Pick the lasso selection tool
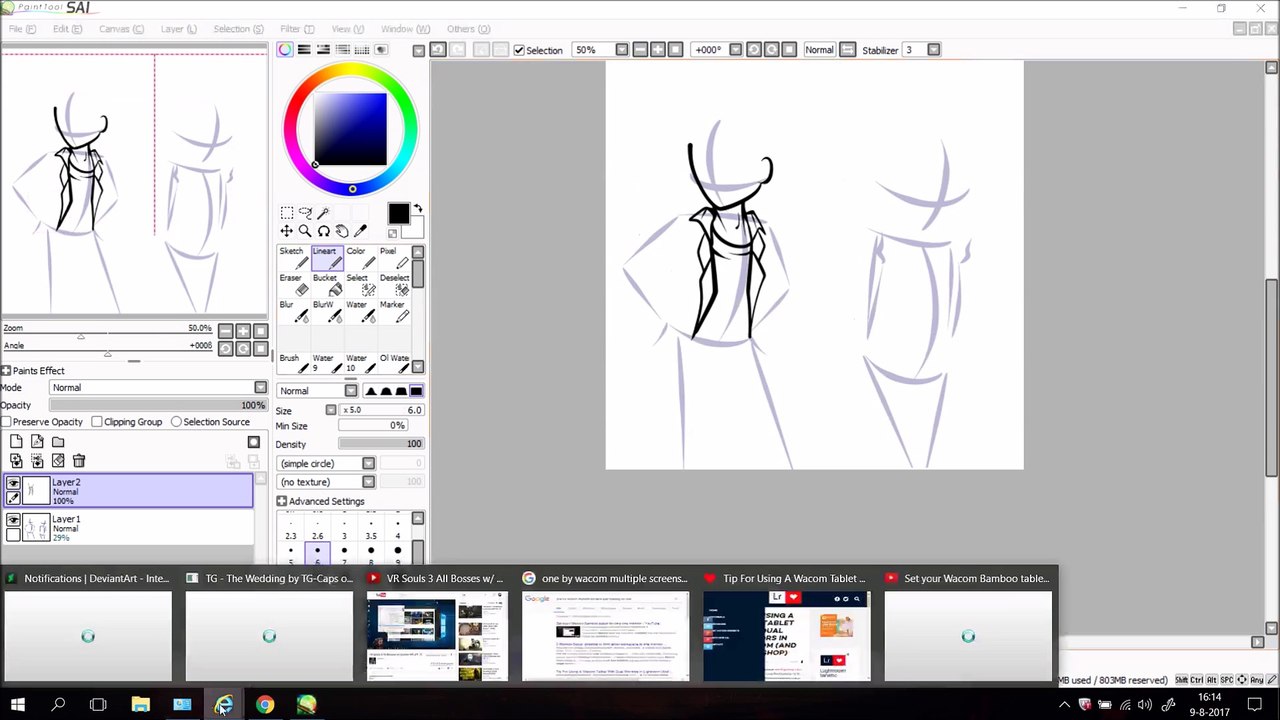The image size is (1280, 720). pyautogui.click(x=305, y=213)
